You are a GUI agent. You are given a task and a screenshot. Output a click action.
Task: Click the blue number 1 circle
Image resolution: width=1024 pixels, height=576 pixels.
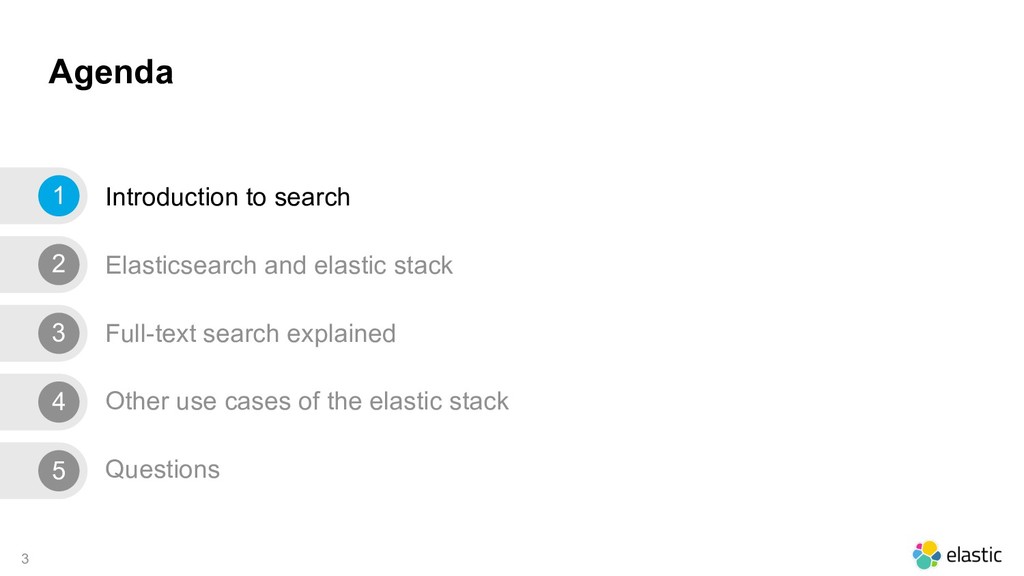(x=59, y=196)
